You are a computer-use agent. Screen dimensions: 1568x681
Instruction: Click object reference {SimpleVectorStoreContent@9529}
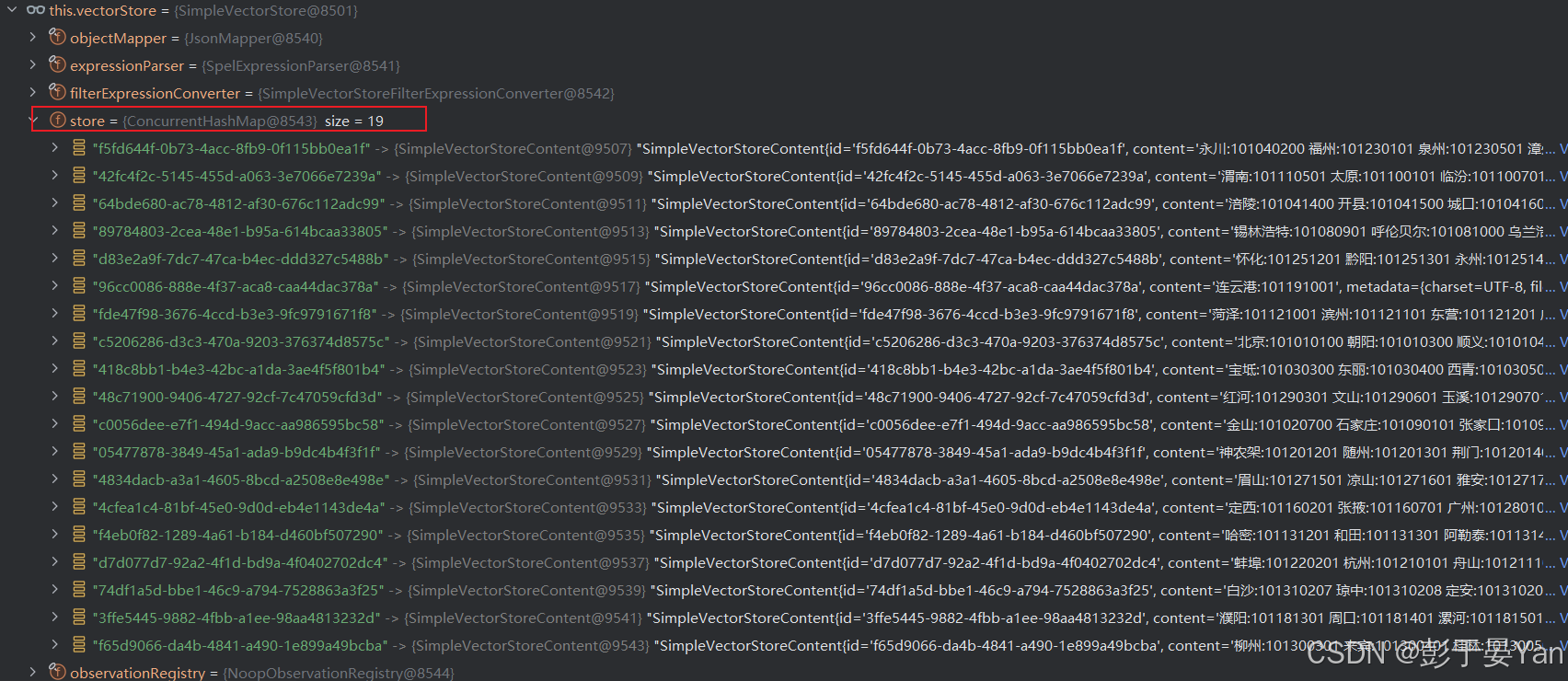[524, 453]
